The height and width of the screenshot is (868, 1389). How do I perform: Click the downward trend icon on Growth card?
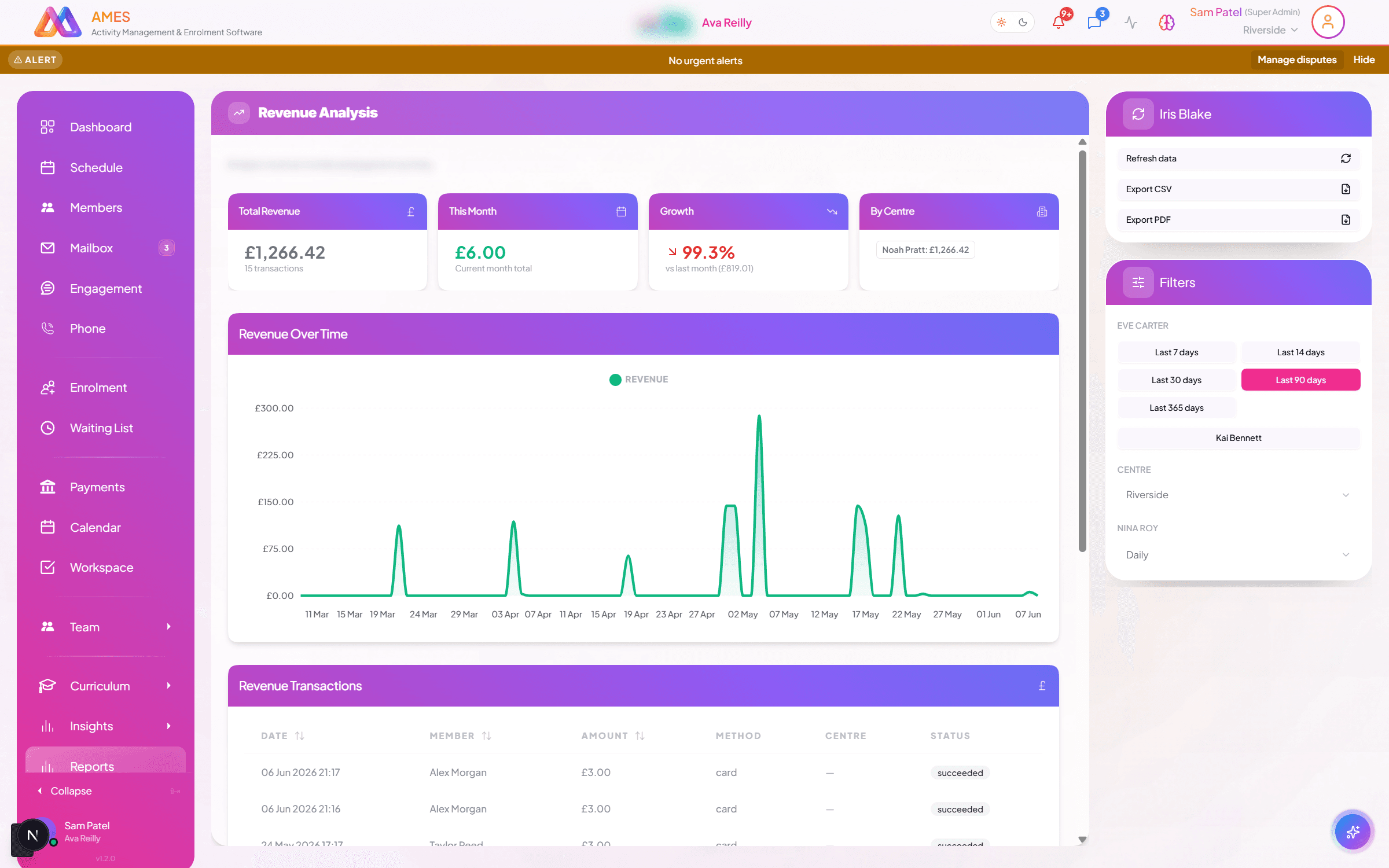point(832,212)
